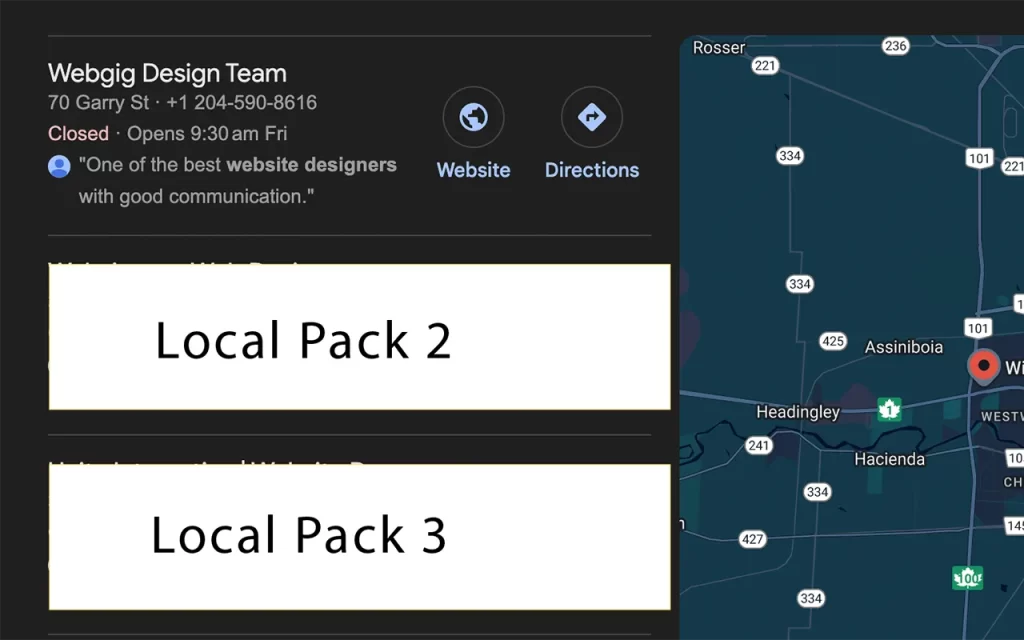Click Rosser label on the map
This screenshot has width=1024, height=640.
pyautogui.click(x=718, y=47)
